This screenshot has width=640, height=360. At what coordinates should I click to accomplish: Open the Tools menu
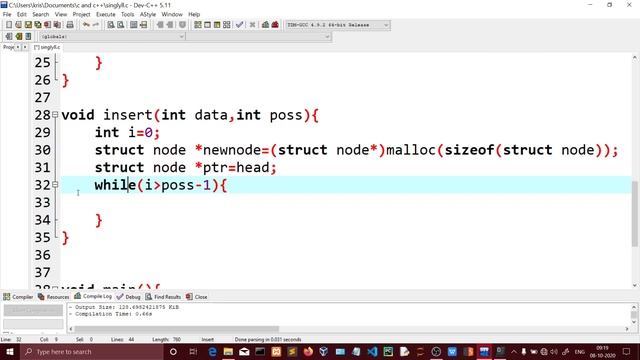[127, 14]
